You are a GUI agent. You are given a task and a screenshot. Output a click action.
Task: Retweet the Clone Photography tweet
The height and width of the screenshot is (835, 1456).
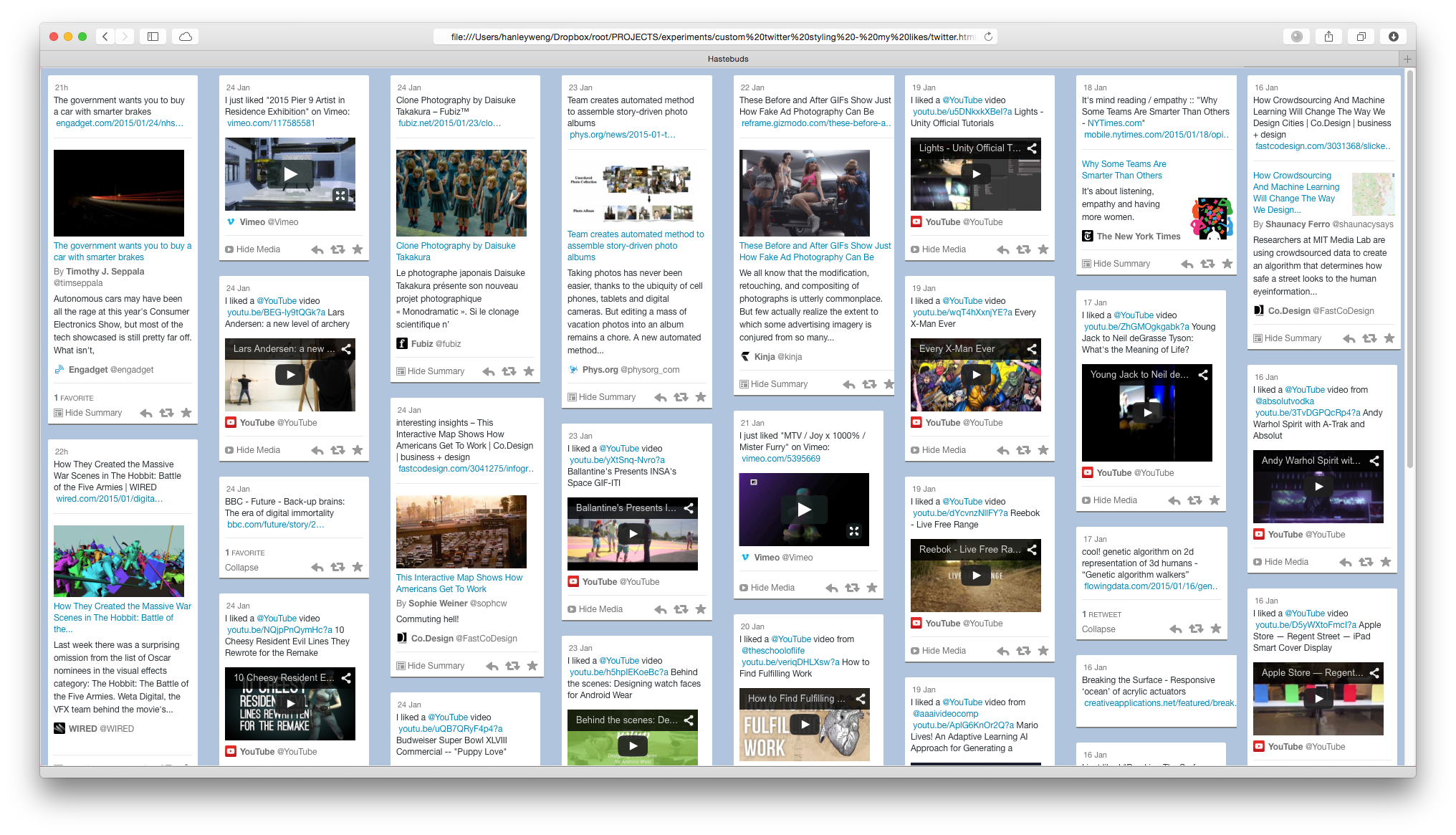tap(509, 371)
